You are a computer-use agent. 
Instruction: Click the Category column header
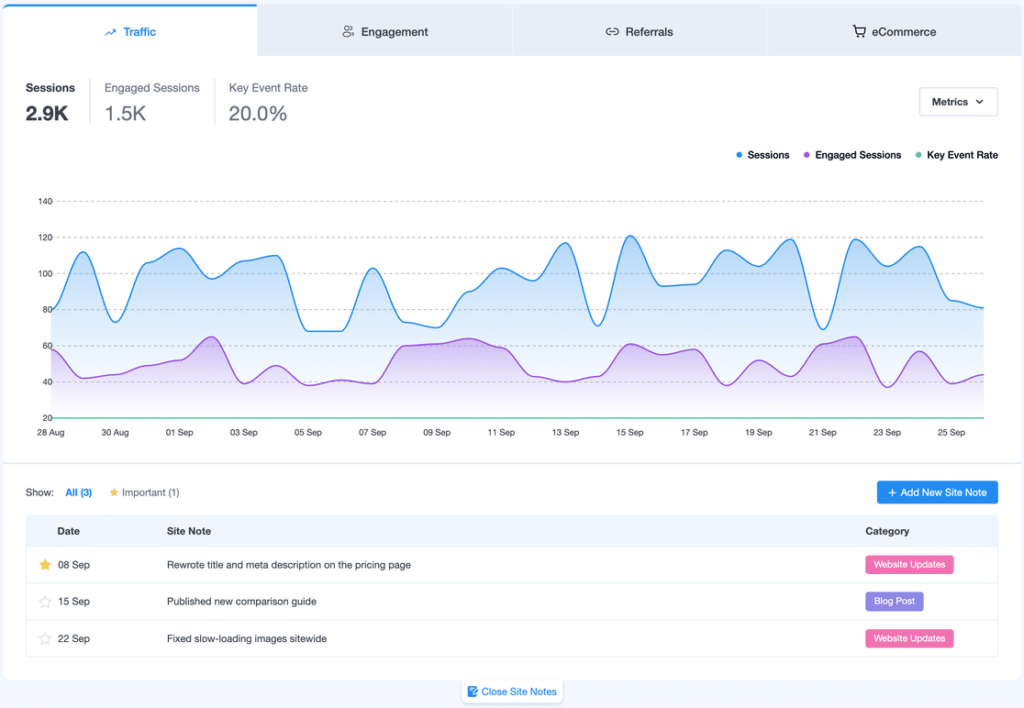point(887,531)
